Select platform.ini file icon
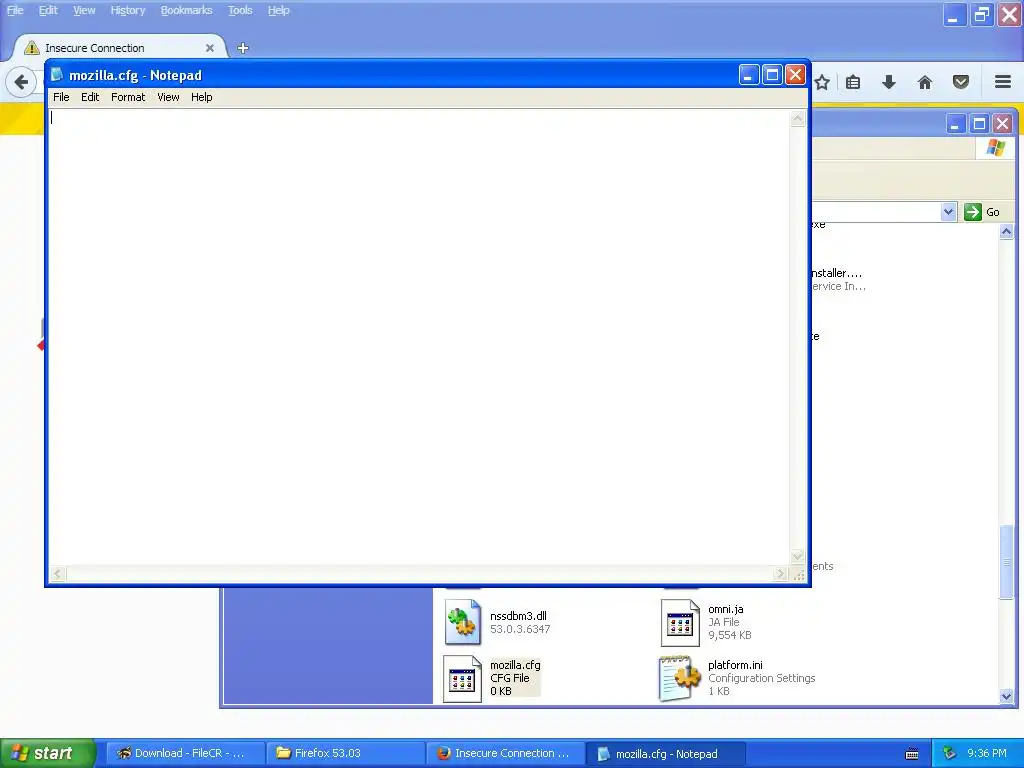This screenshot has width=1024, height=768. 679,679
